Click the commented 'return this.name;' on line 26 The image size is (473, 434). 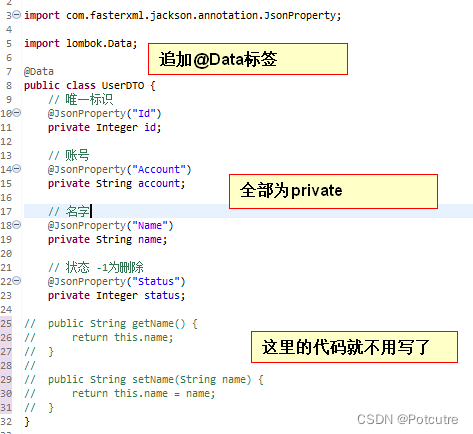point(123,337)
